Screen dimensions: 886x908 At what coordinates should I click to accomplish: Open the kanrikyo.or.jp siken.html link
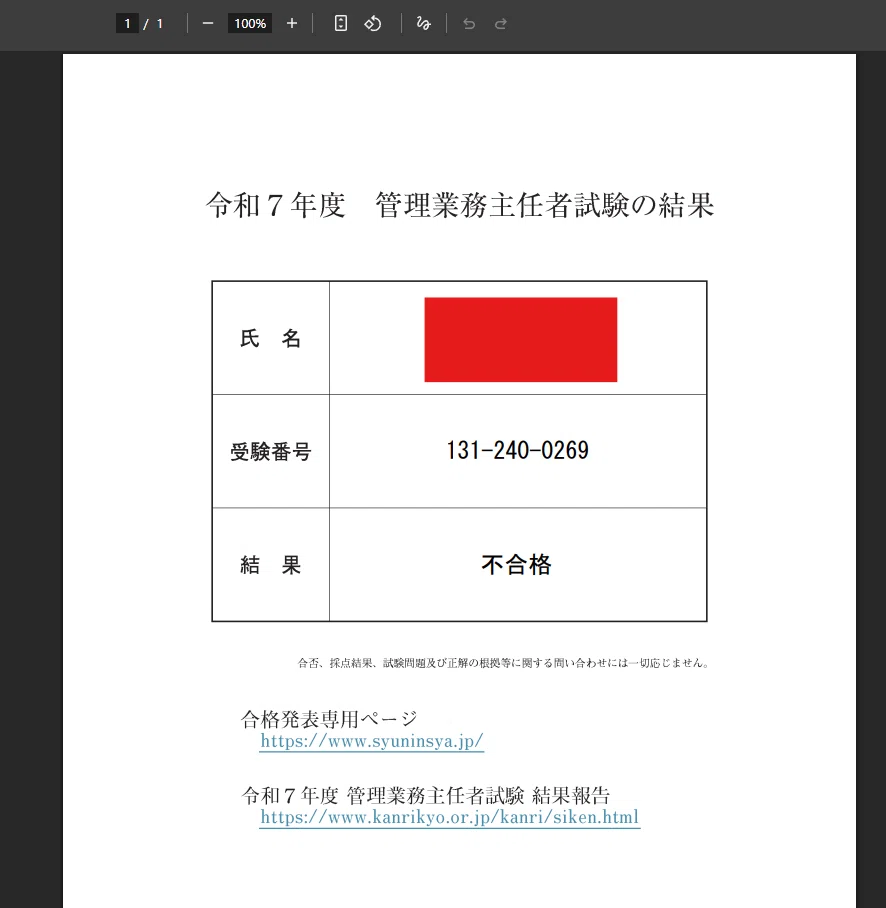449,817
